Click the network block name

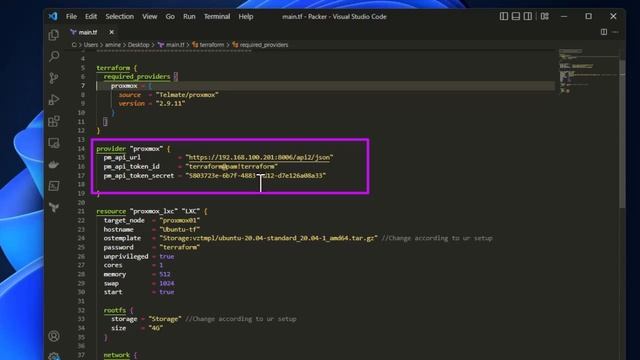117,355
